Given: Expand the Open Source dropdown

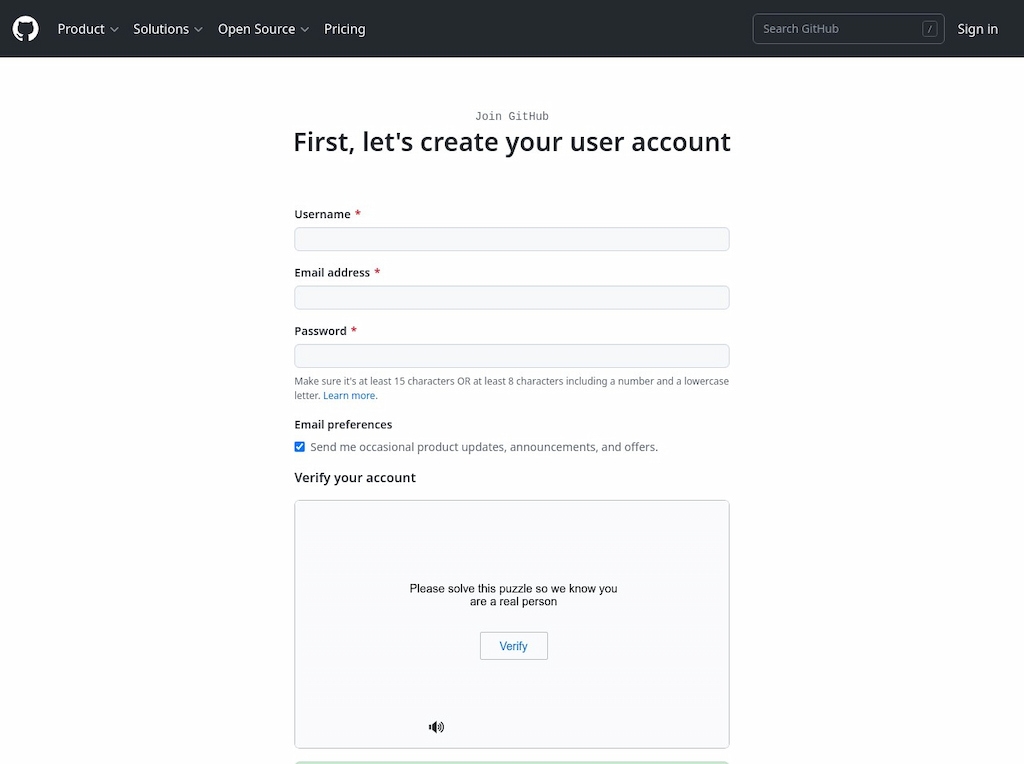Looking at the screenshot, I should click(x=257, y=29).
